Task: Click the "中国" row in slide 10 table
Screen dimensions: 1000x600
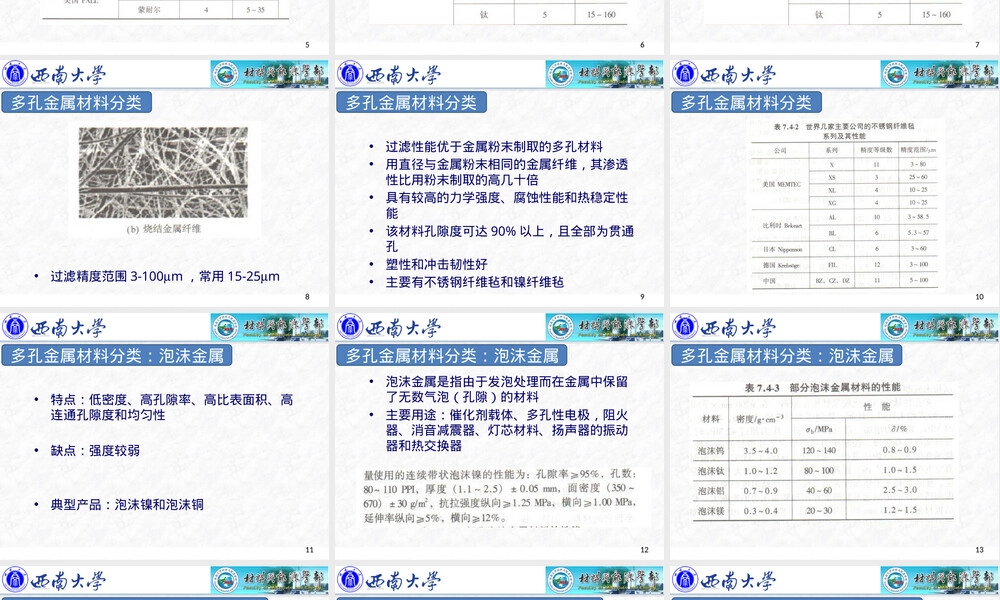Action: pos(844,281)
